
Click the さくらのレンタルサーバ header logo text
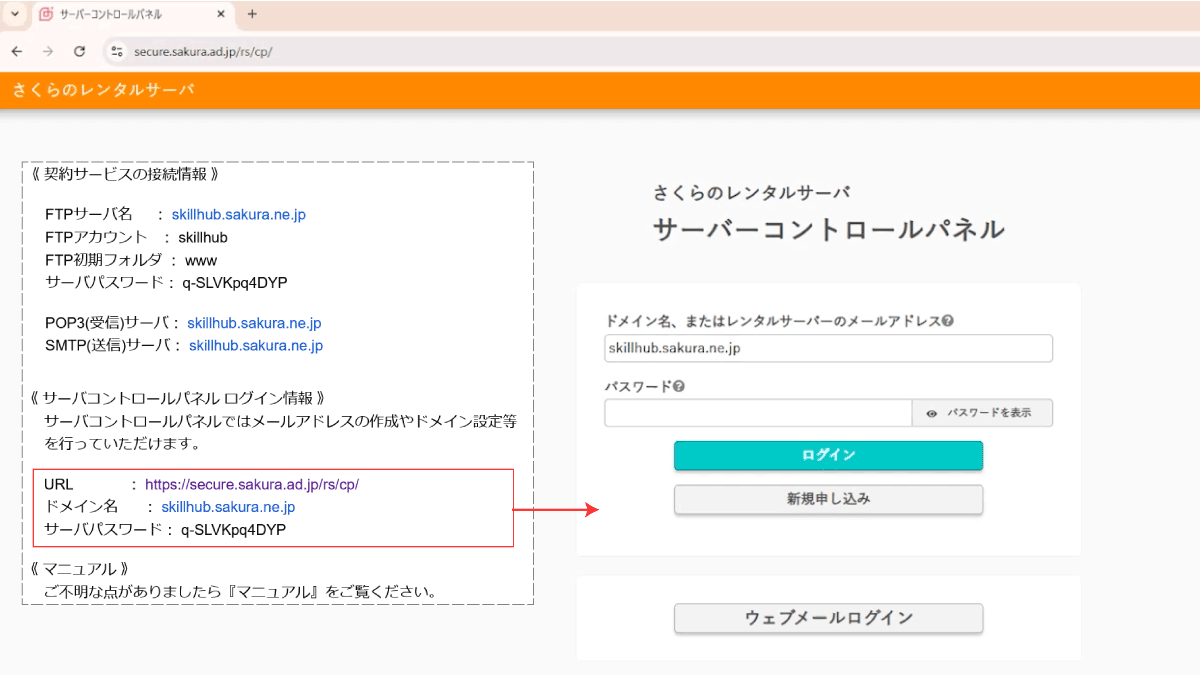(x=104, y=90)
